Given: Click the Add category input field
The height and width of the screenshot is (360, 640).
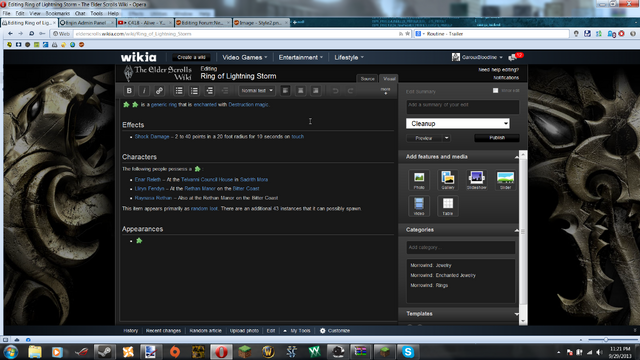Looking at the screenshot, I should pos(461,247).
